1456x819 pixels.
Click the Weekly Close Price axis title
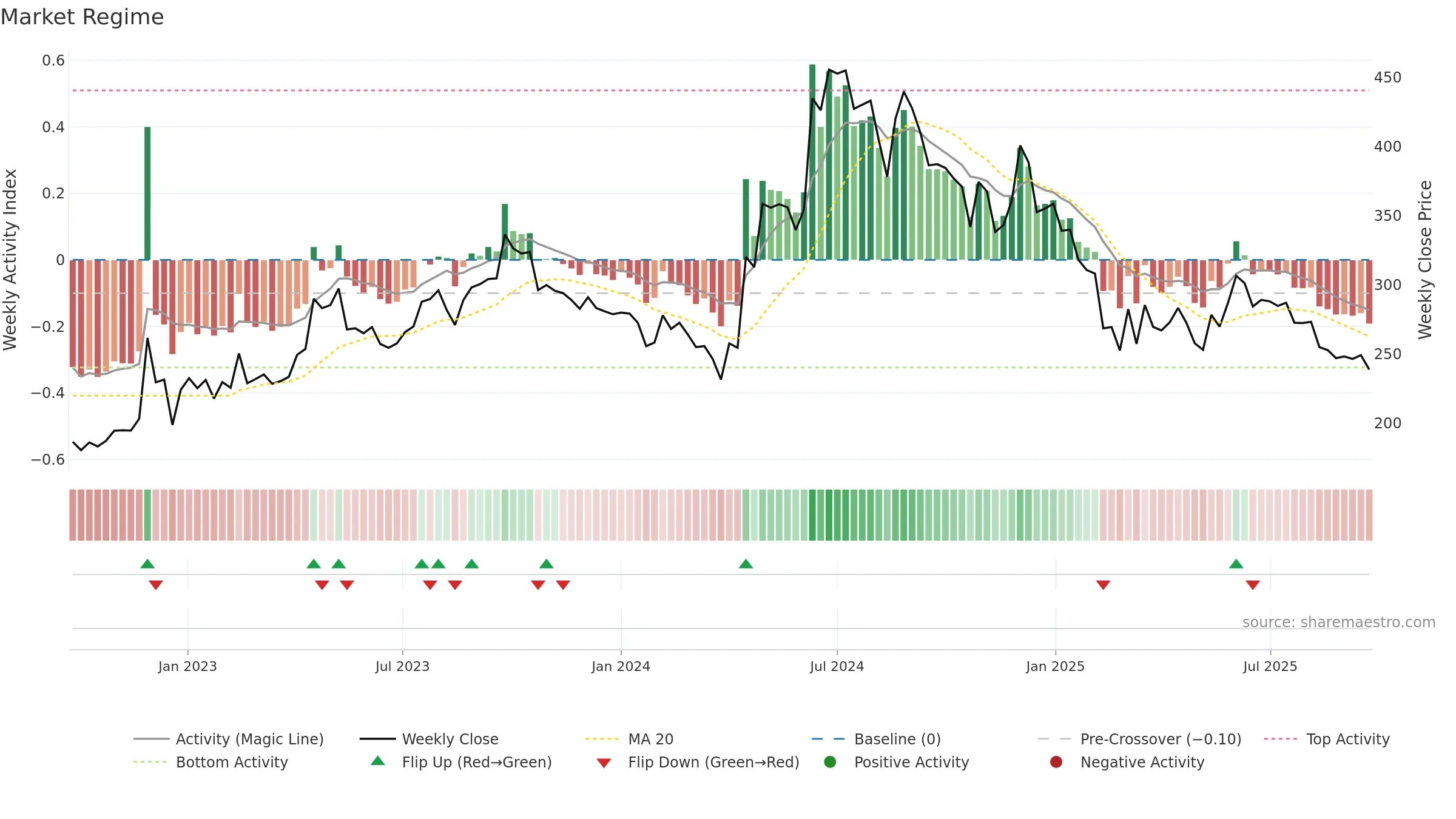(x=1425, y=260)
